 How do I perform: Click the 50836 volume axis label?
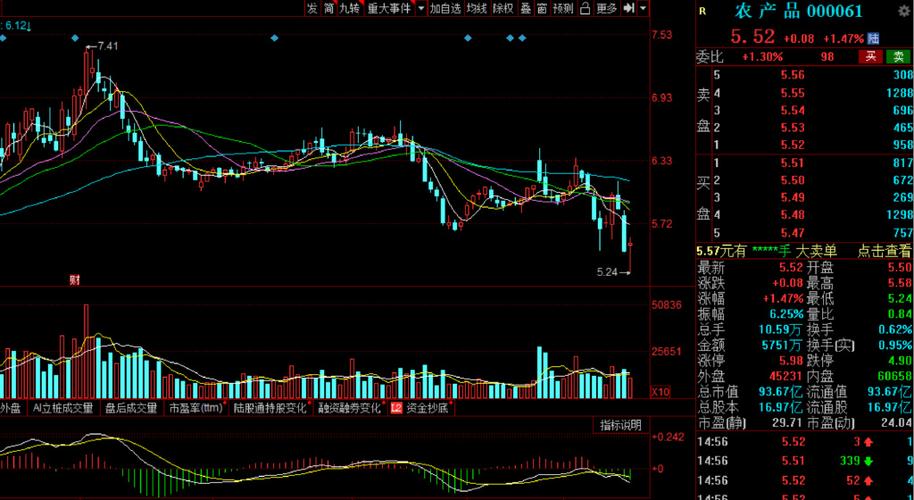666,305
